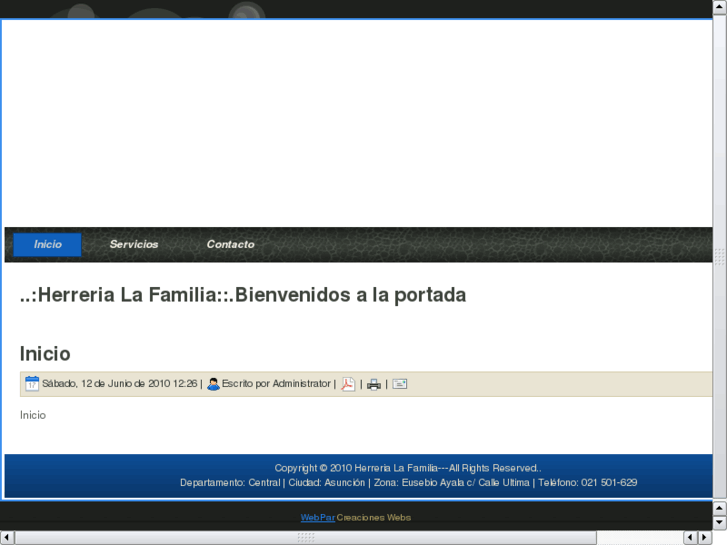The height and width of the screenshot is (545, 727).
Task: Click the author user icon
Action: pyautogui.click(x=213, y=384)
